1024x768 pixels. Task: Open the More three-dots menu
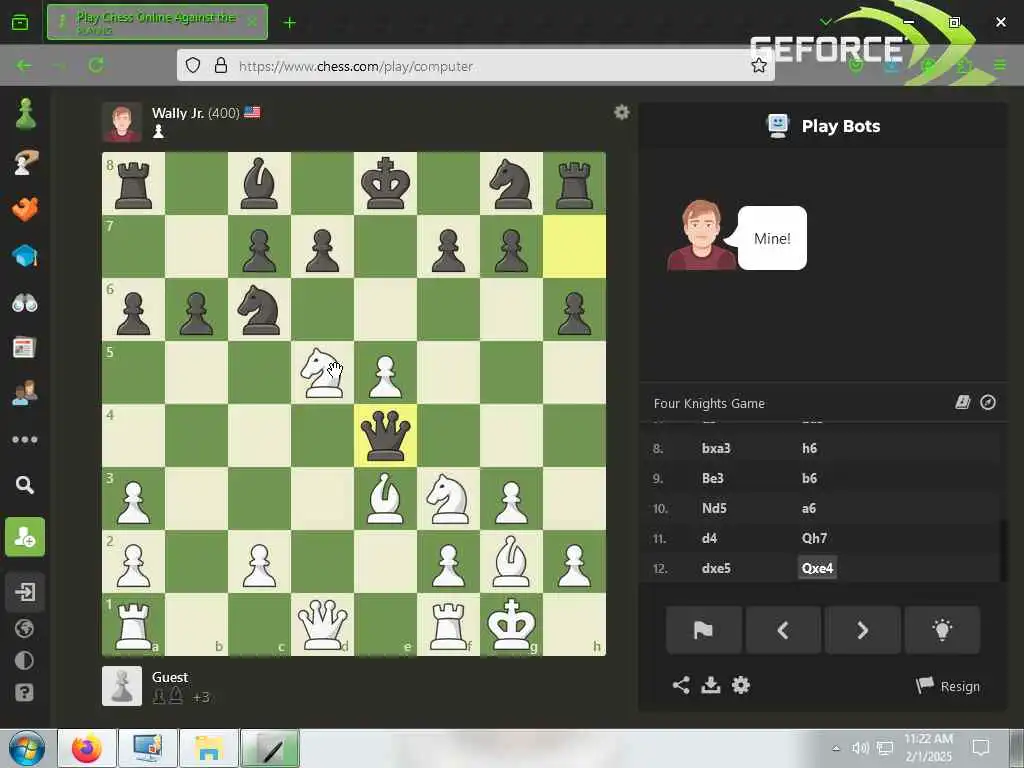(25, 440)
